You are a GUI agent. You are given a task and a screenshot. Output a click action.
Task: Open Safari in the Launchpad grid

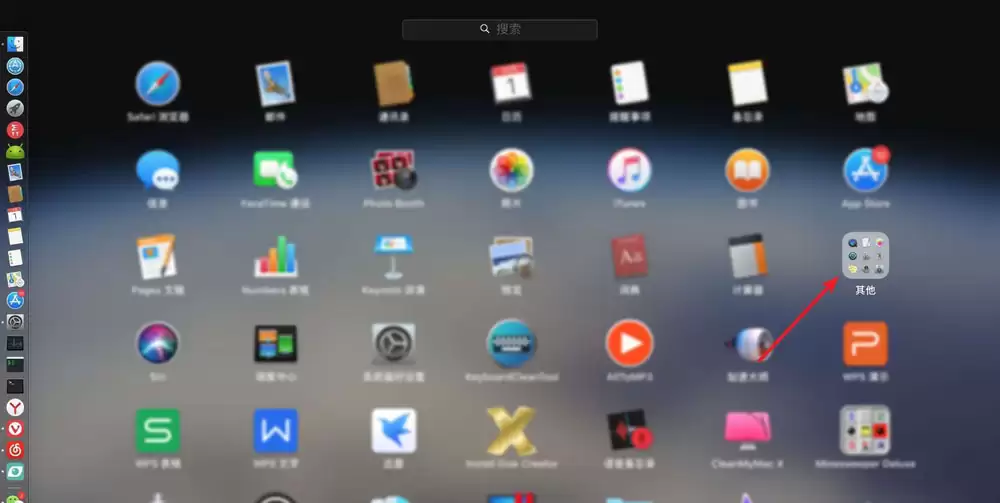click(x=158, y=84)
